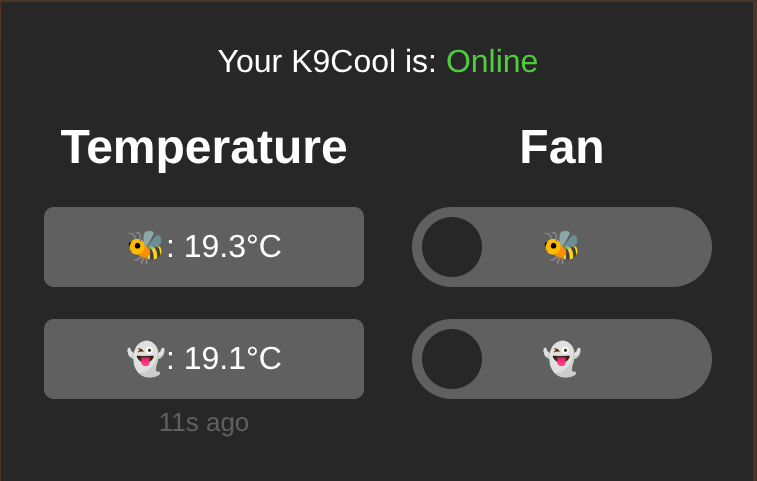Click the bee emoji on the fan switch
This screenshot has height=481, width=757.
click(561, 247)
